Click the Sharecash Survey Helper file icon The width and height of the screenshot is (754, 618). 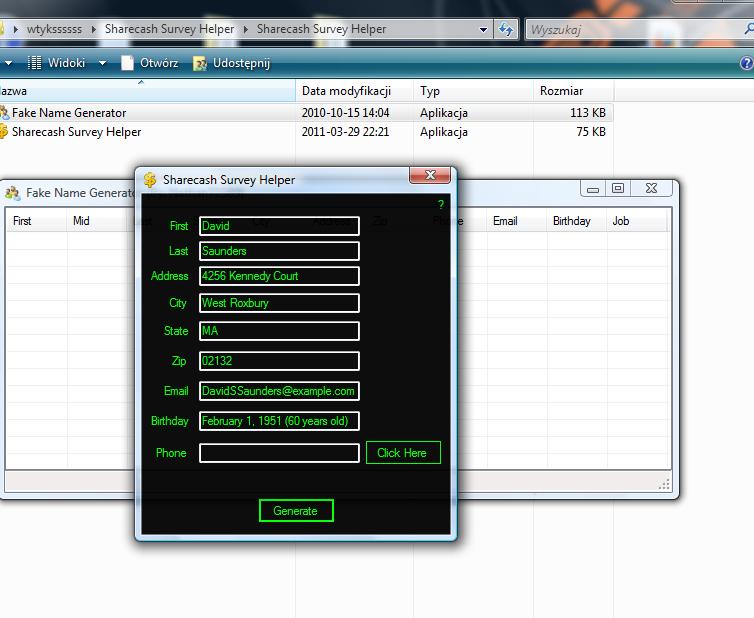[x=4, y=131]
